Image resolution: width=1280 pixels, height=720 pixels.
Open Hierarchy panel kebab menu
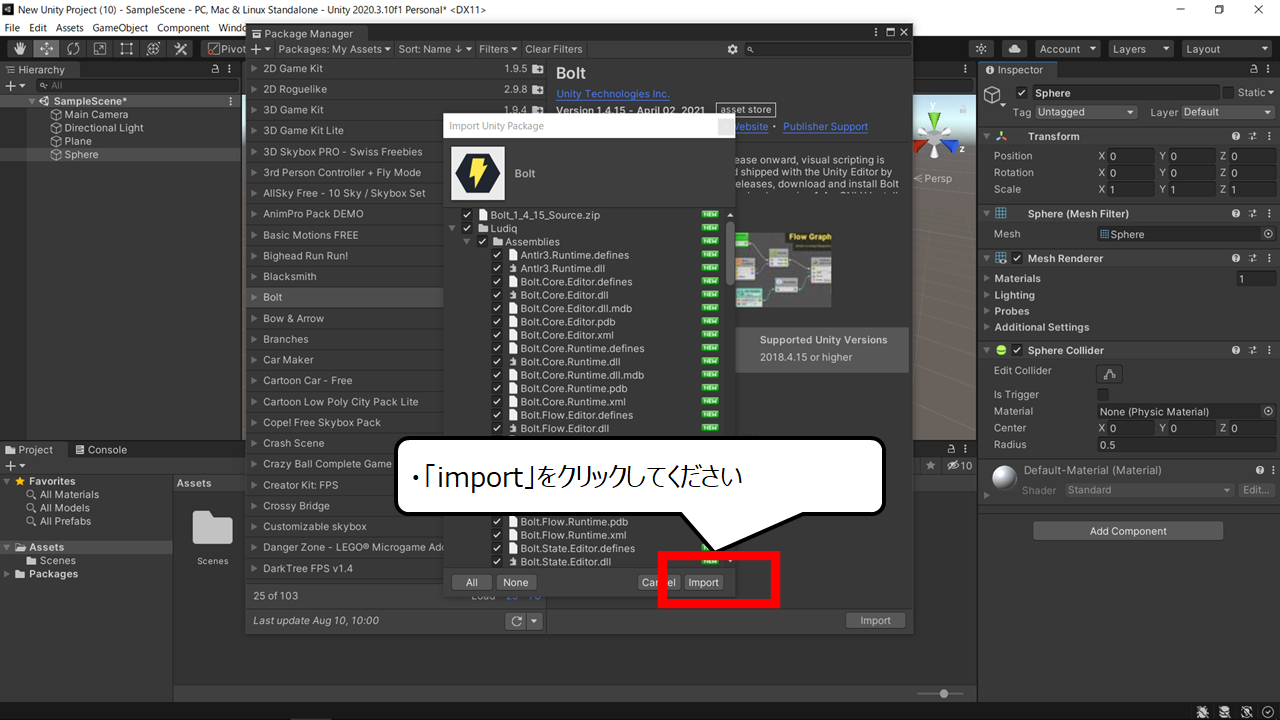(231, 70)
